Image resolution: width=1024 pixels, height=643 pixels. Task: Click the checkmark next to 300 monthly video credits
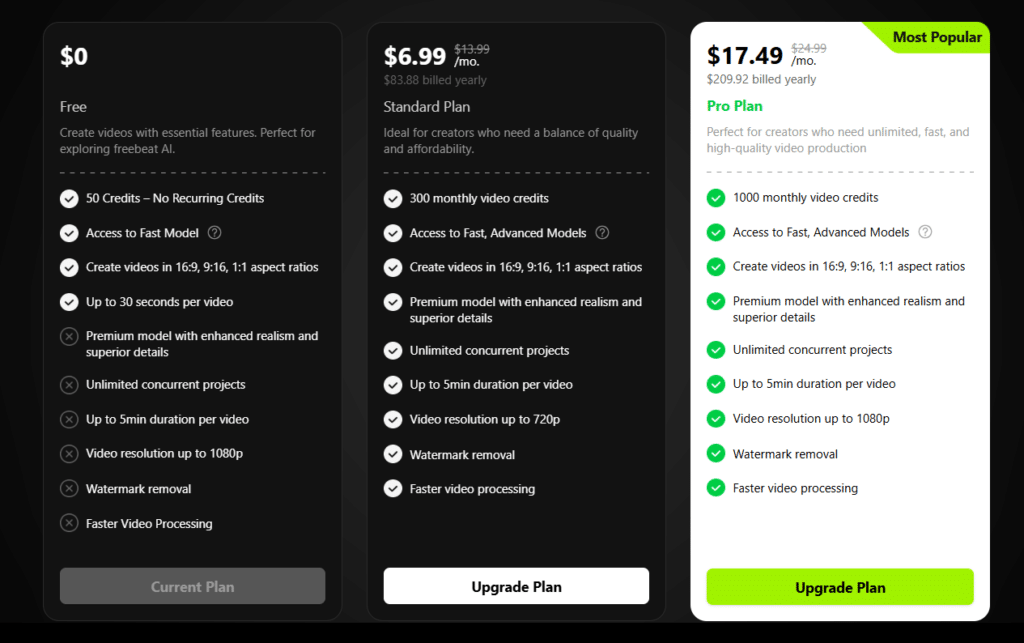[392, 198]
